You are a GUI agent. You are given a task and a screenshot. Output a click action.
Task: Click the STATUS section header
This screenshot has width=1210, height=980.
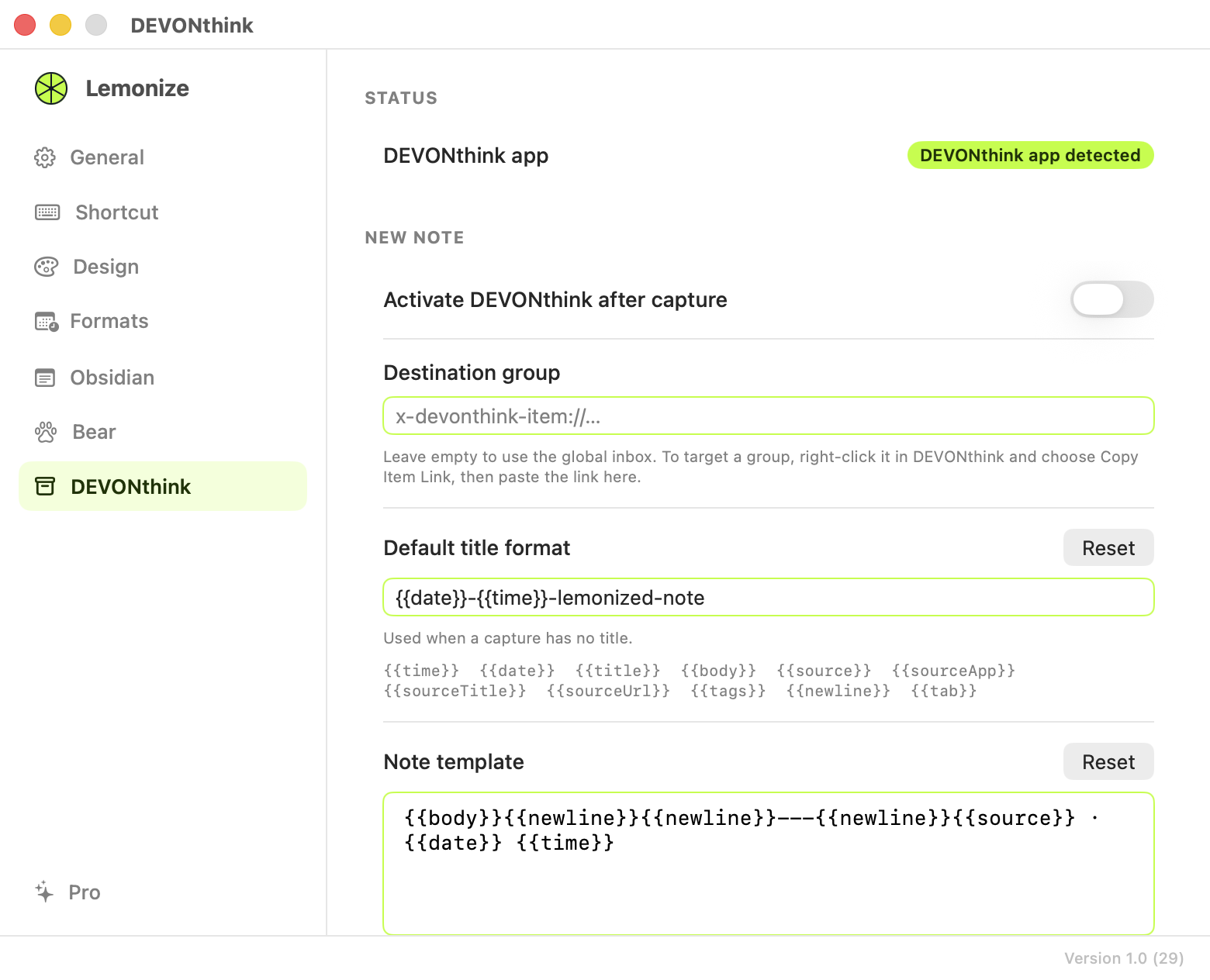401,98
